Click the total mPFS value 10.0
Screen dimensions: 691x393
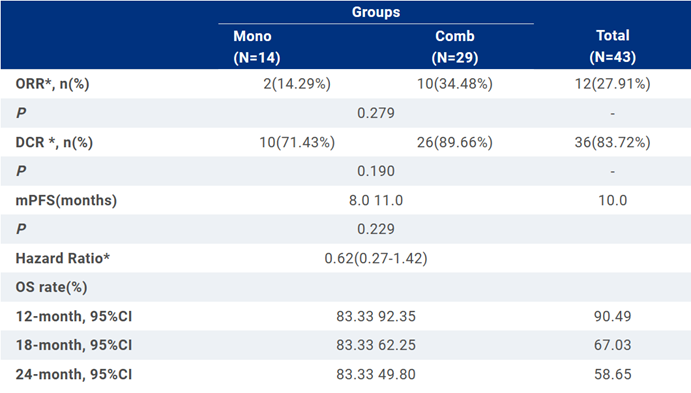[613, 200]
